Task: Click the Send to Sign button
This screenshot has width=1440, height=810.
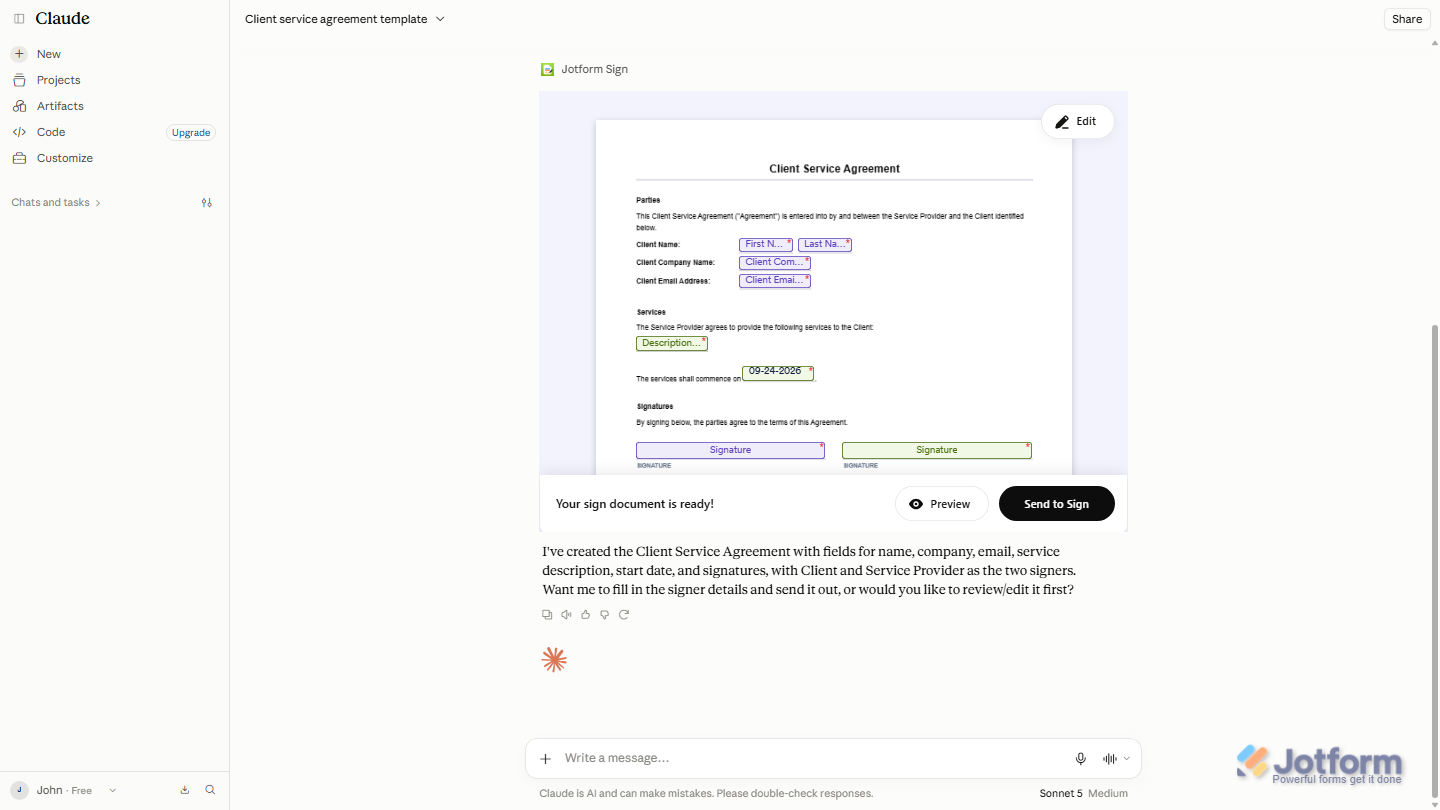Action: tap(1056, 504)
